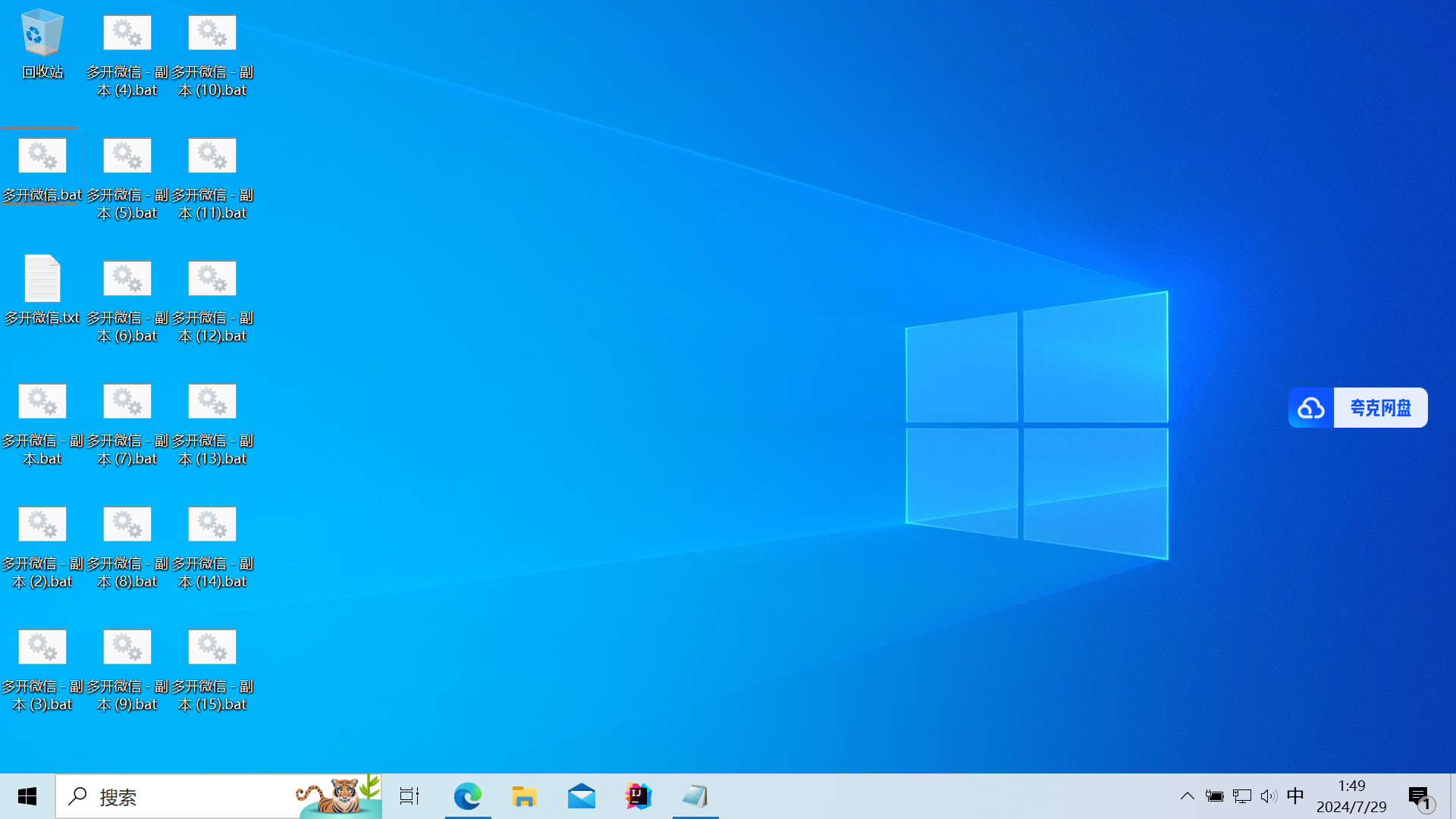The height and width of the screenshot is (819, 1456).
Task: Open the clock showing 1:49 2024/7/29
Action: click(1351, 796)
